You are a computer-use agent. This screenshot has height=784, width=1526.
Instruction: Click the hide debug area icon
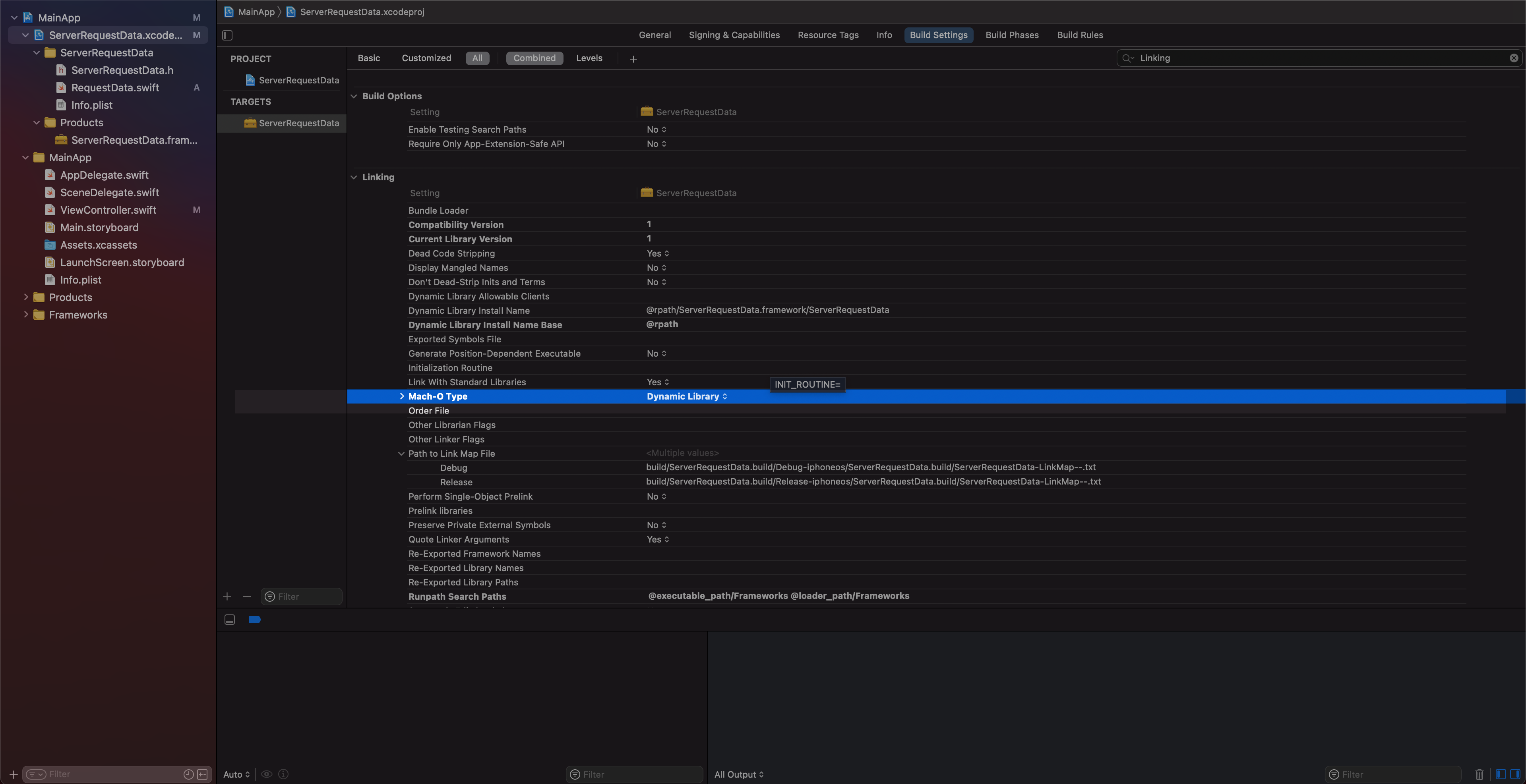tap(230, 620)
